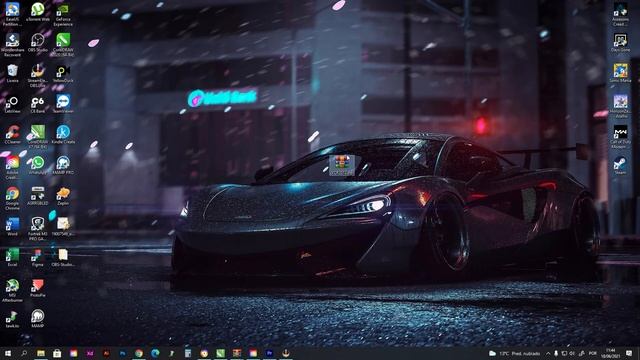Image resolution: width=640 pixels, height=360 pixels.
Task: Select the ProtoPie desktop icon
Action: coord(38,288)
